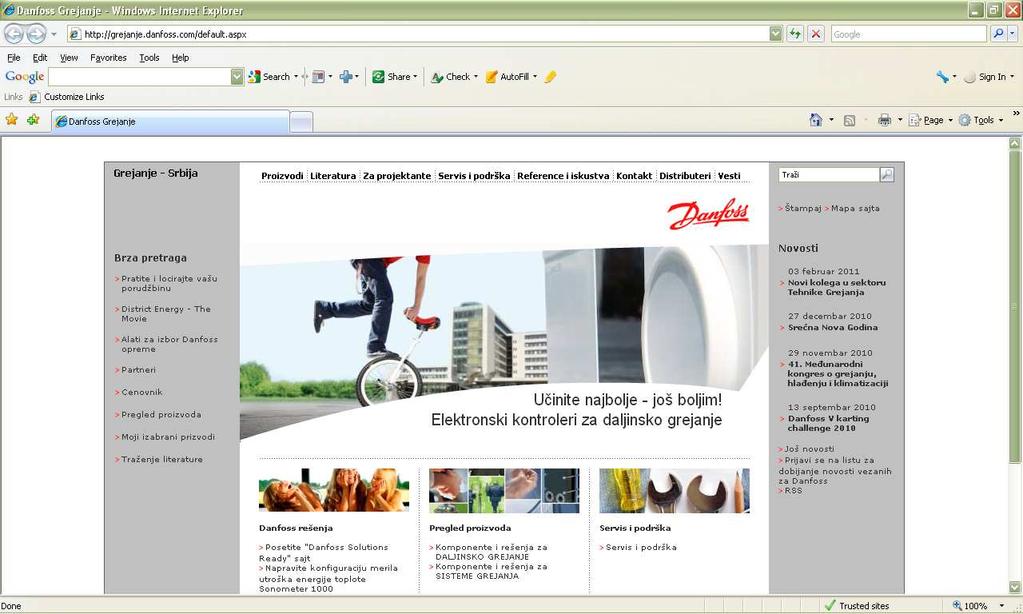
Task: Open the Help menu
Action: tap(180, 57)
